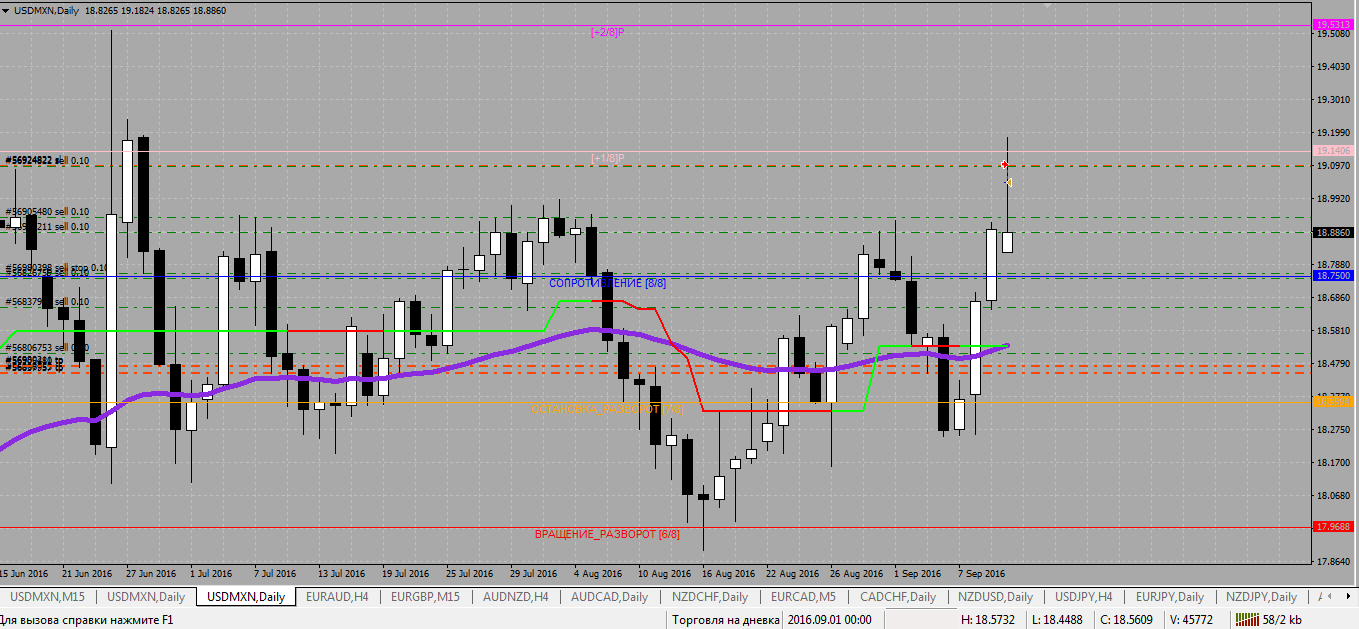Select the red 17.9688 price level tag
Image resolution: width=1359 pixels, height=629 pixels.
pyautogui.click(x=1333, y=526)
